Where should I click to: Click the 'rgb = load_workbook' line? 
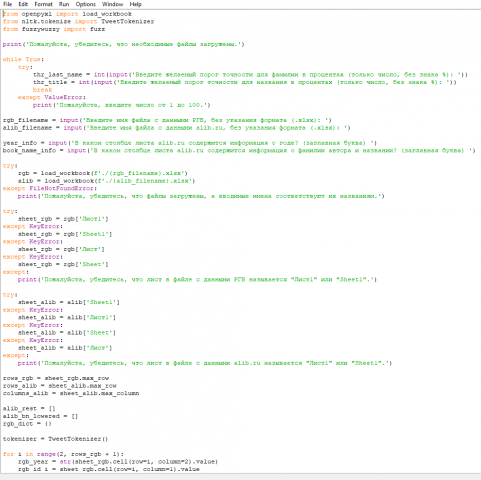(103, 173)
